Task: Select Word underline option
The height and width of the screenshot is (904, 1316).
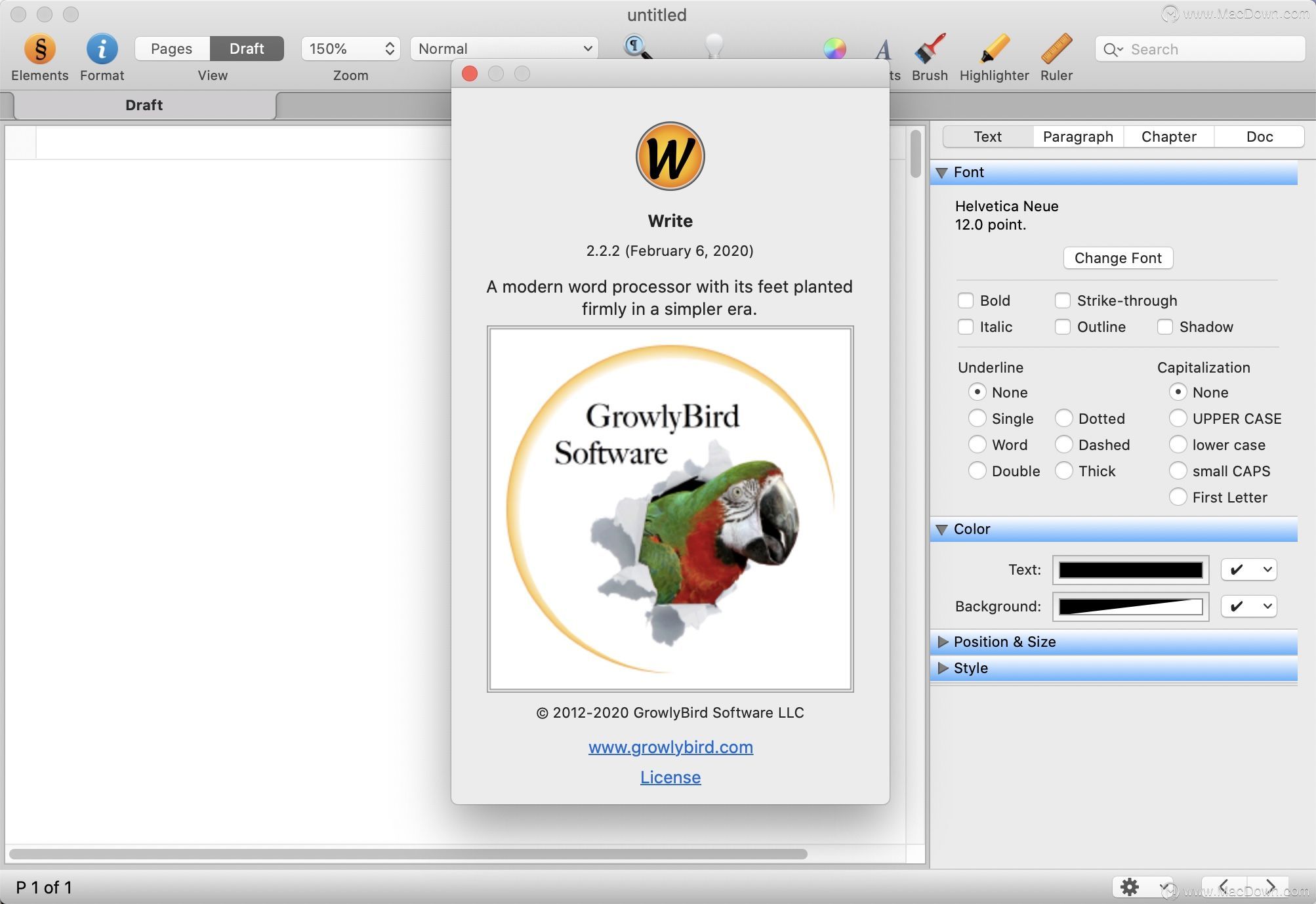Action: [x=977, y=445]
